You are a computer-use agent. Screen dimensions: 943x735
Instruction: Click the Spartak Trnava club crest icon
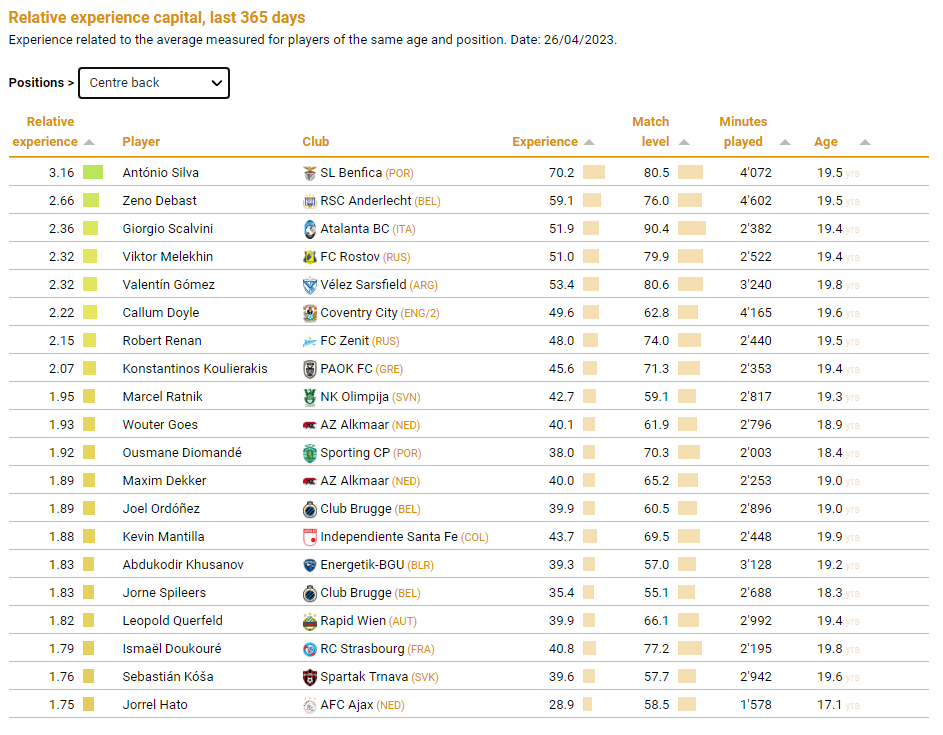309,677
